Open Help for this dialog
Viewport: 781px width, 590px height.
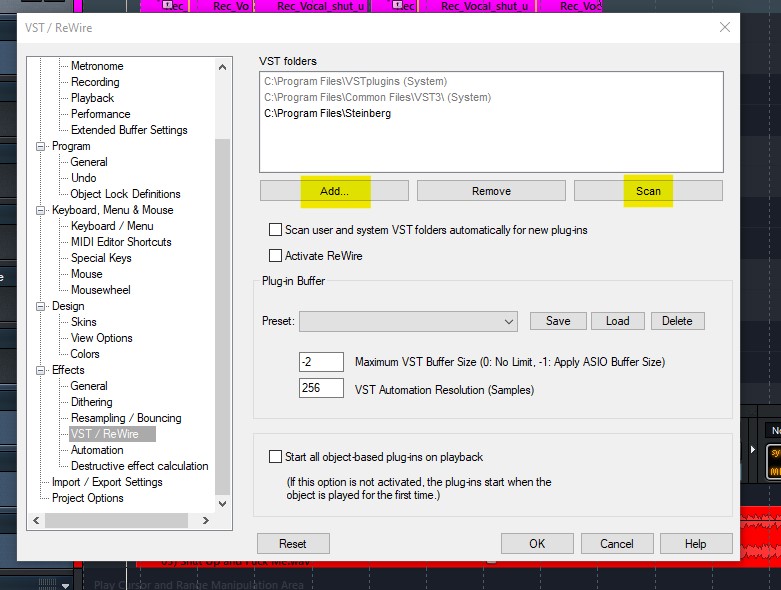[x=696, y=544]
